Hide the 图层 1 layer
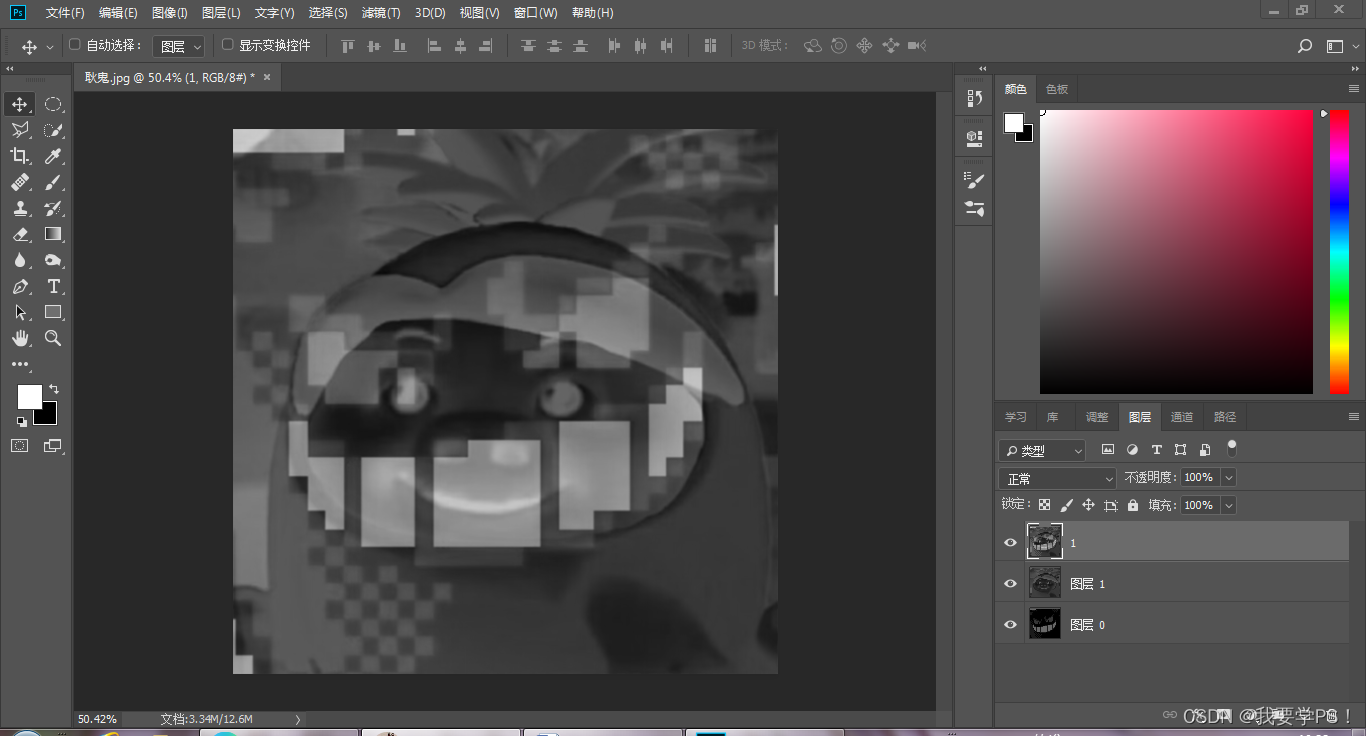Image resolution: width=1366 pixels, height=736 pixels. point(1010,583)
